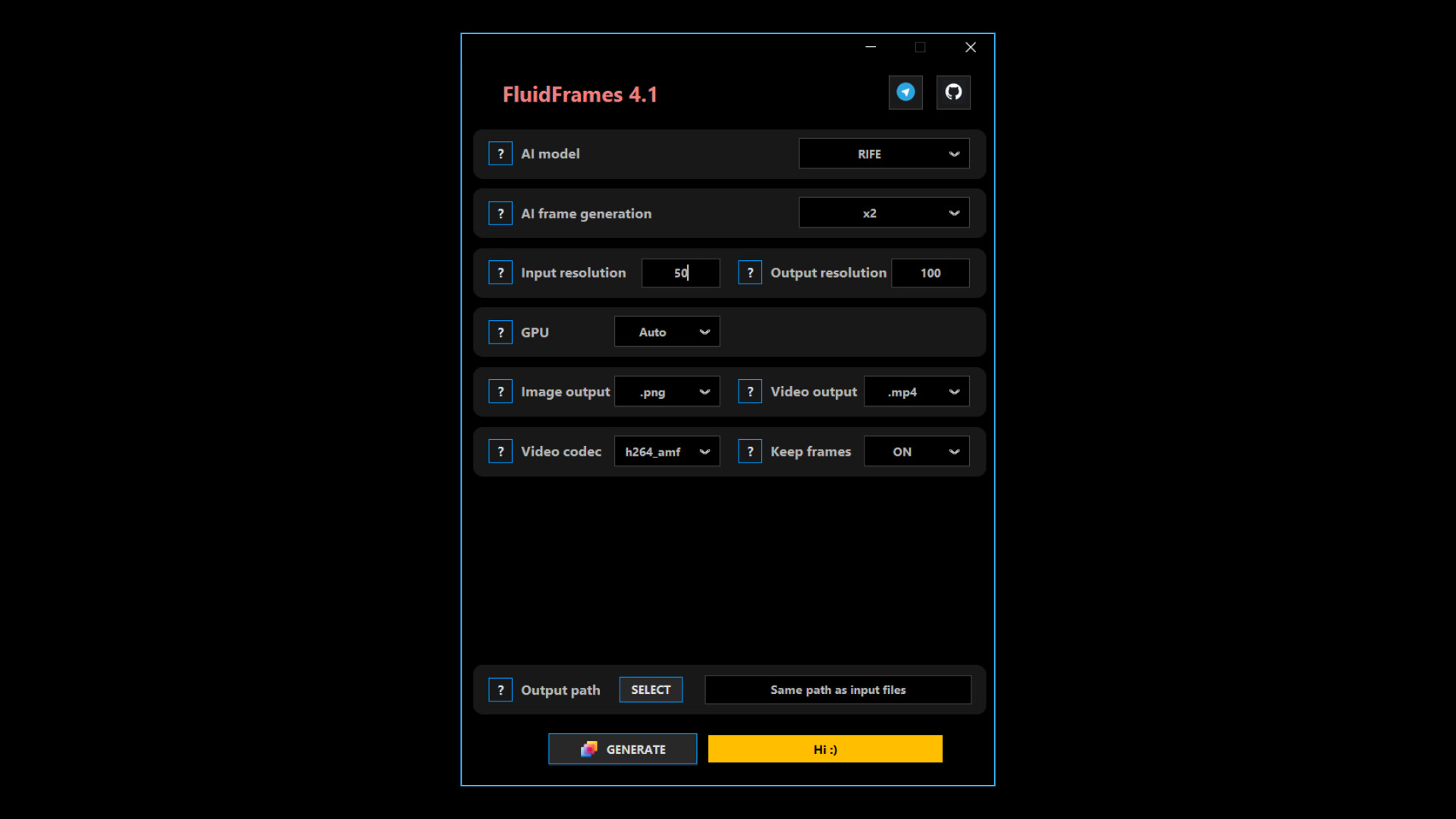Open the Keep frames ON dropdown
The height and width of the screenshot is (819, 1456).
coord(917,452)
